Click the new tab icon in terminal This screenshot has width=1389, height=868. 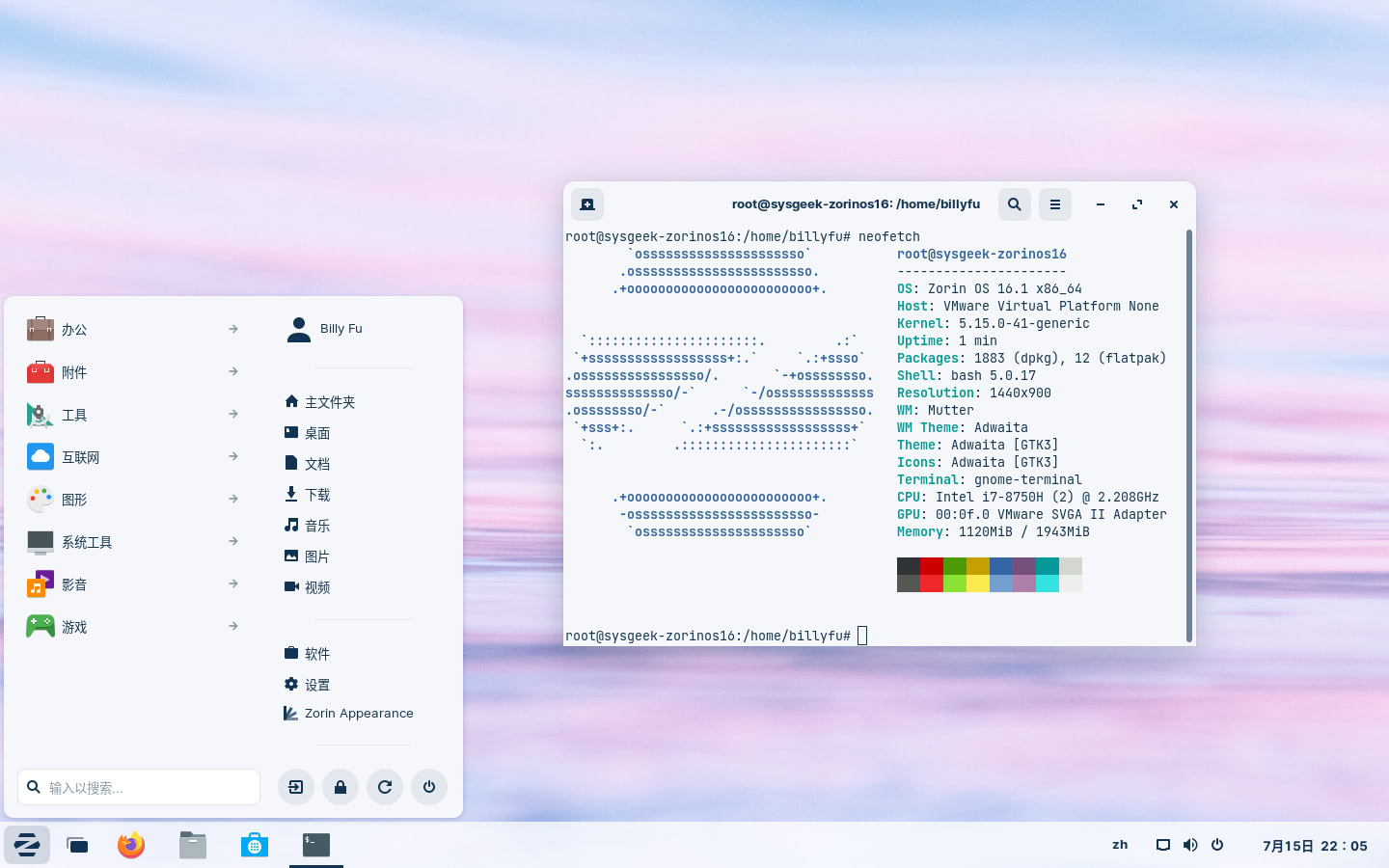(x=587, y=204)
